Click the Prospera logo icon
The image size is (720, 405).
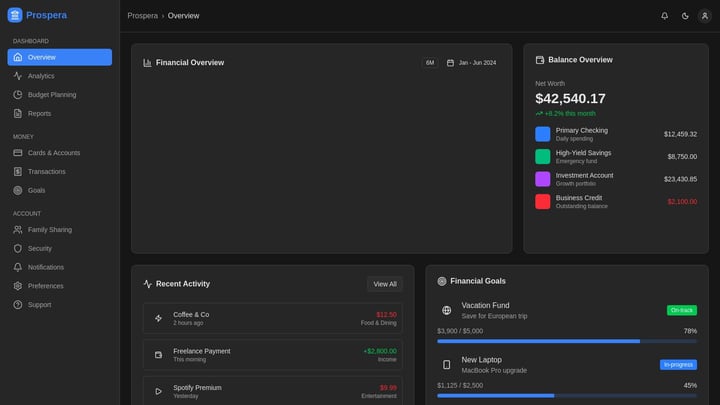point(14,15)
